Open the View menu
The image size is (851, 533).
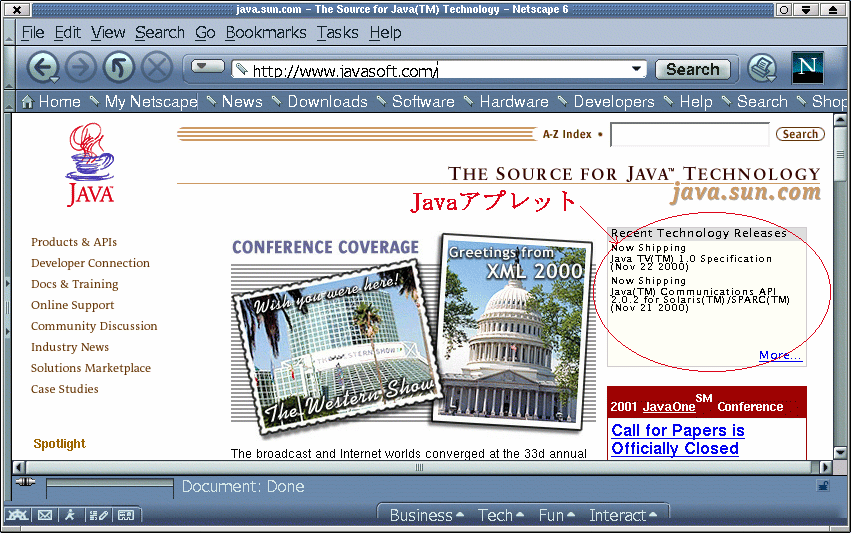(x=108, y=33)
